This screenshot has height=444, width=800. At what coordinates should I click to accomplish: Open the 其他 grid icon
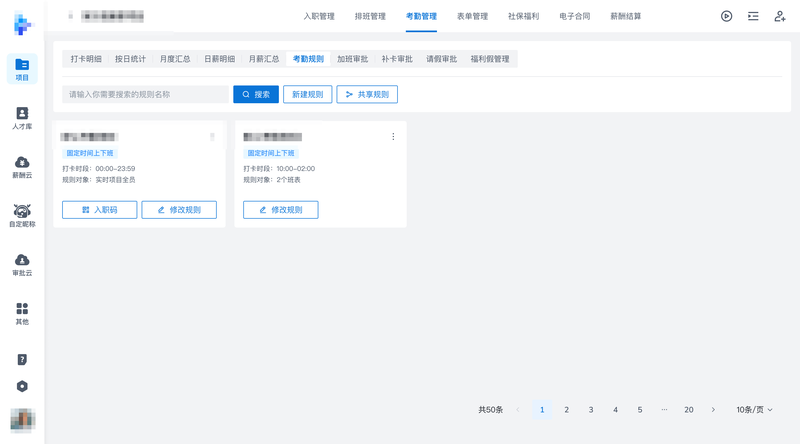tap(22, 309)
